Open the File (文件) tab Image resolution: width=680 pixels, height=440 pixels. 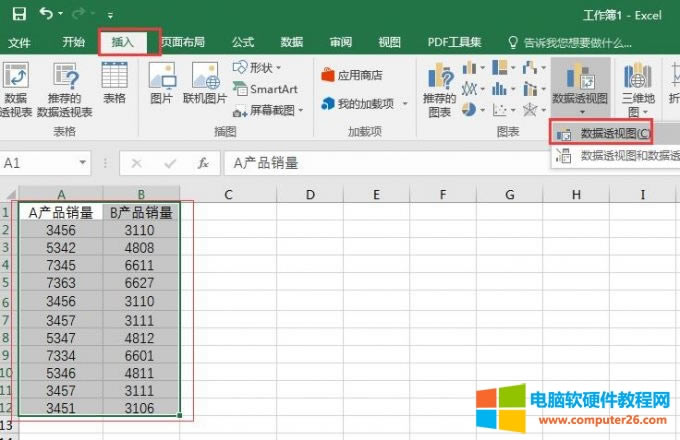click(x=19, y=42)
